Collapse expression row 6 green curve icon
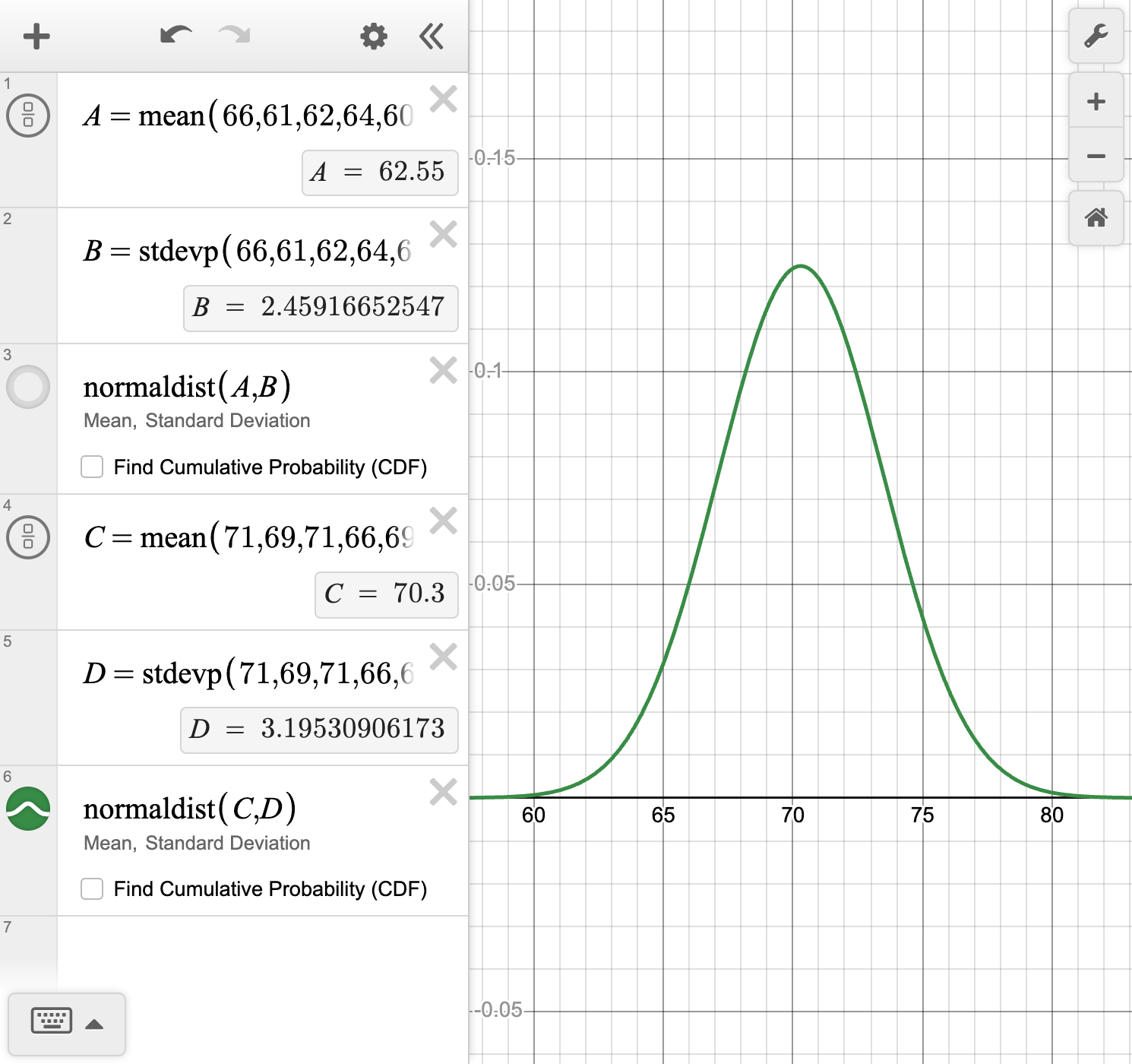Screen dimensions: 1132x1064 (x=28, y=808)
